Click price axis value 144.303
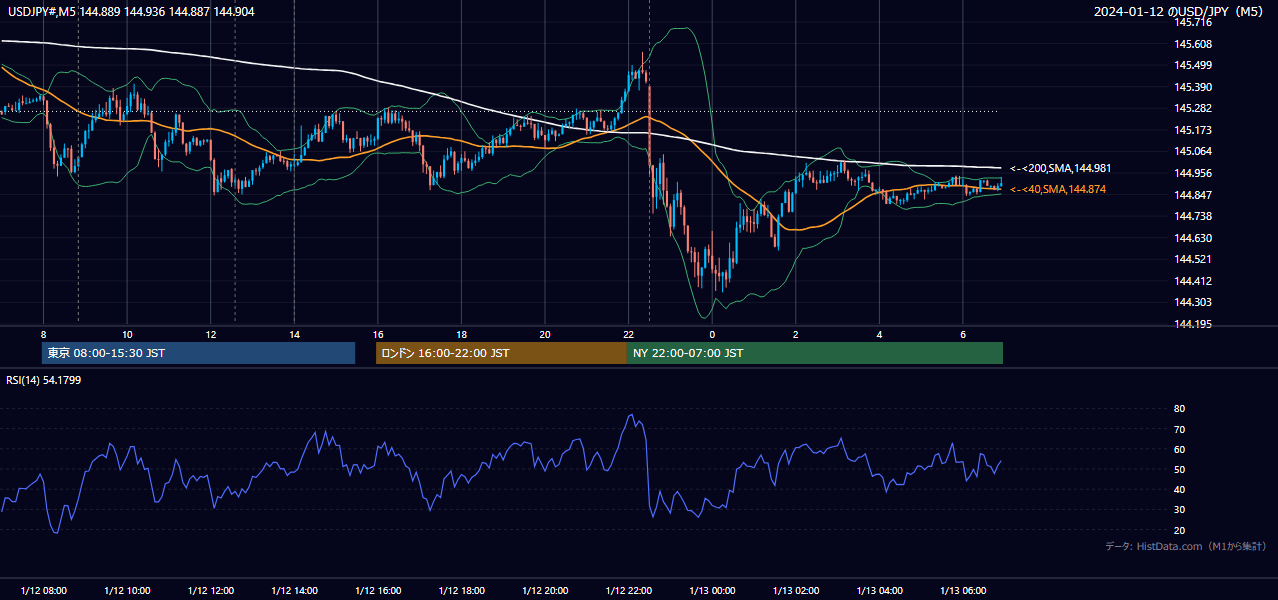The image size is (1278, 600). (1194, 302)
